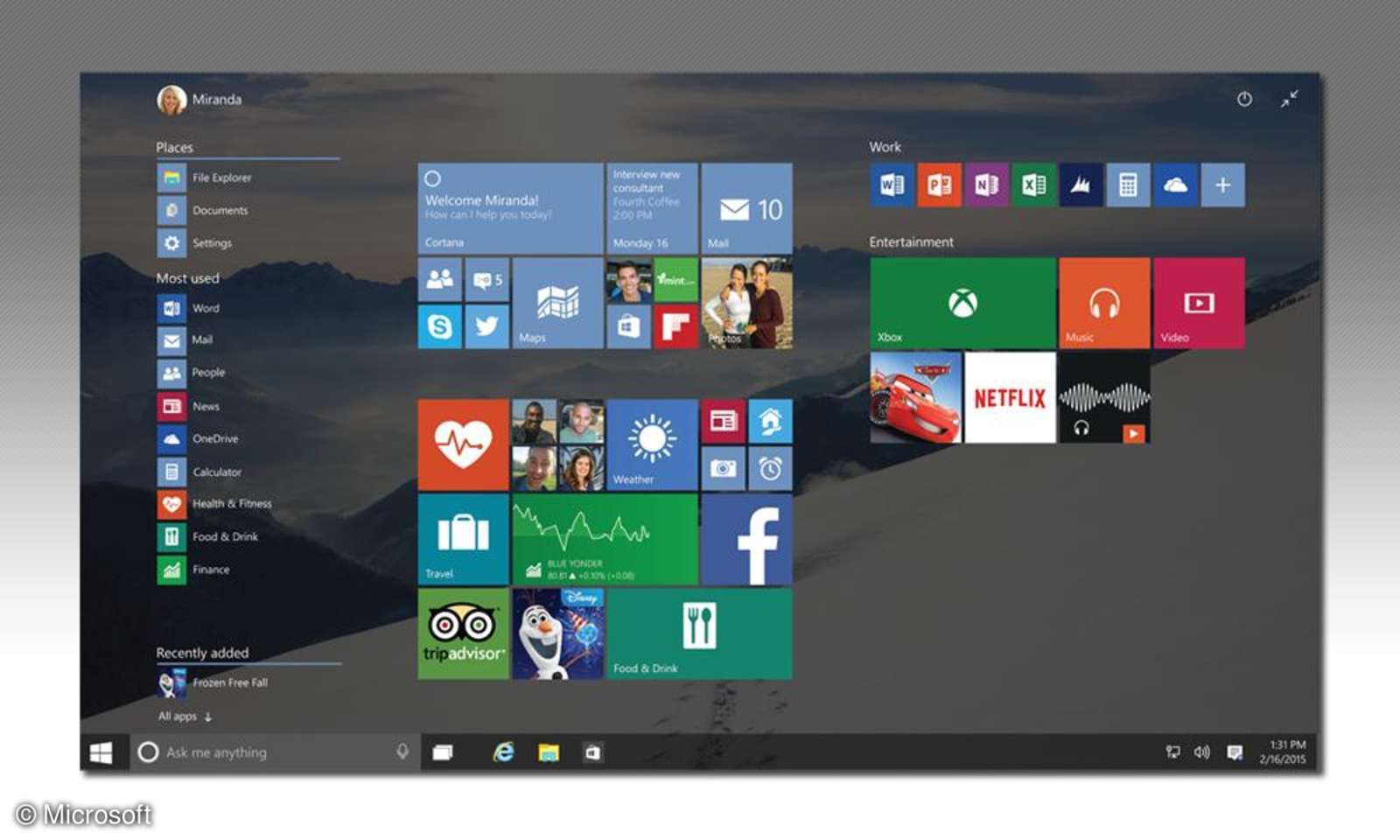Launch PowerPoint from the Work group
Viewport: 1400px width, 840px height.
939,185
